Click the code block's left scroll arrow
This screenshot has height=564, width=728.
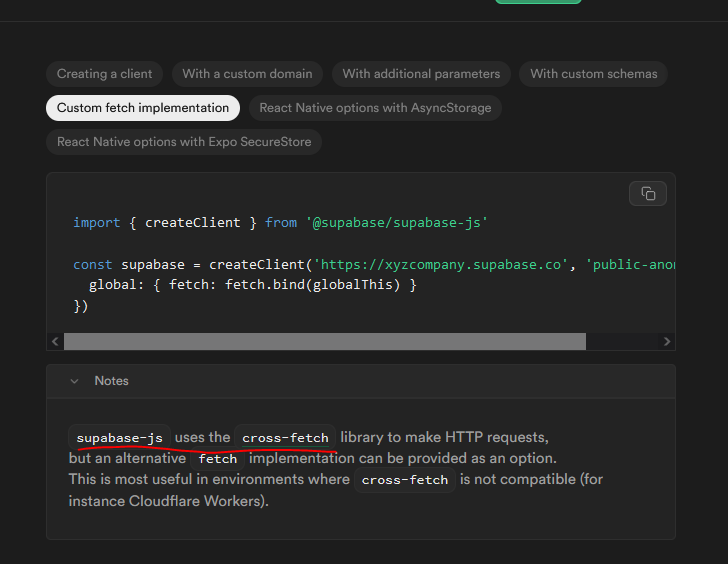pyautogui.click(x=54, y=341)
